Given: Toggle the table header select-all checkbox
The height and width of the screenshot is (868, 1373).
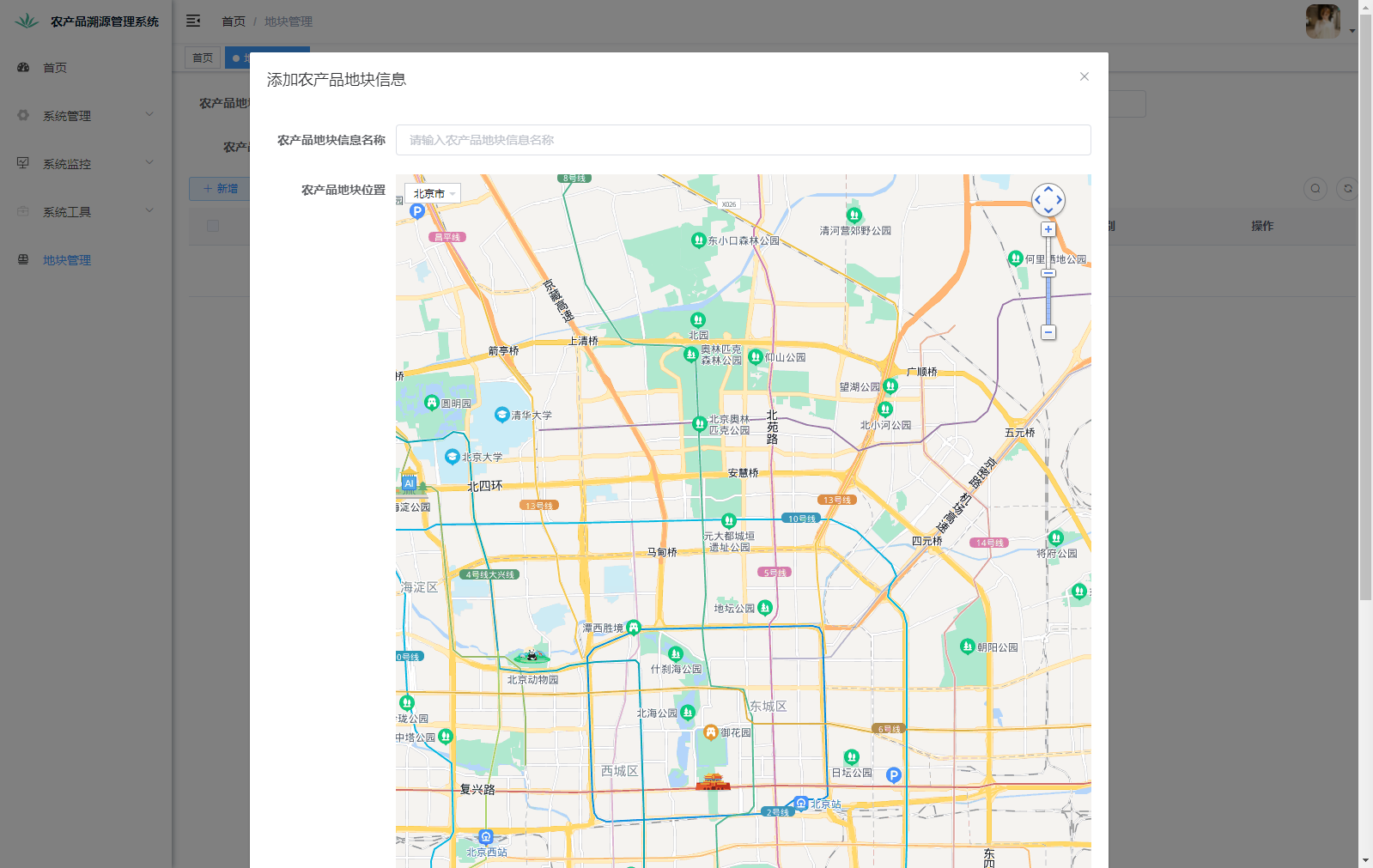Looking at the screenshot, I should pos(213,226).
